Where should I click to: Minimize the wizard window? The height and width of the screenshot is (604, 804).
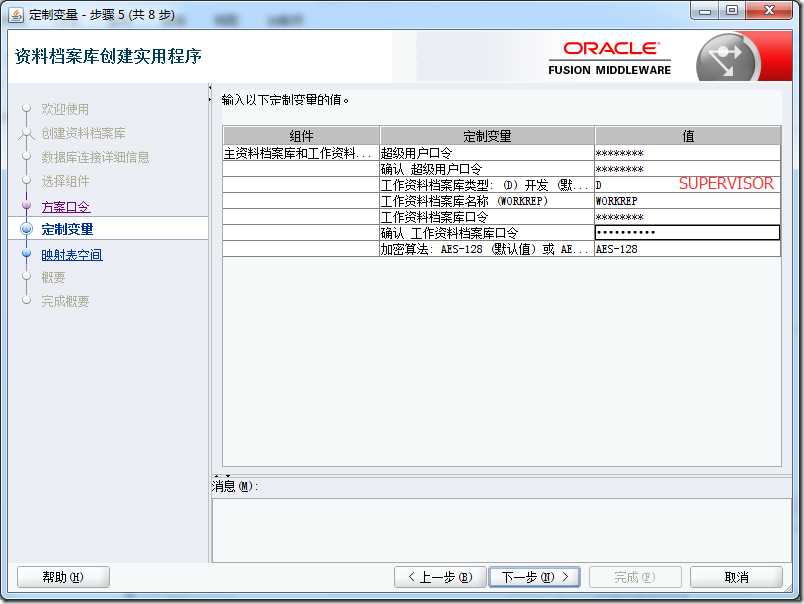coord(705,10)
